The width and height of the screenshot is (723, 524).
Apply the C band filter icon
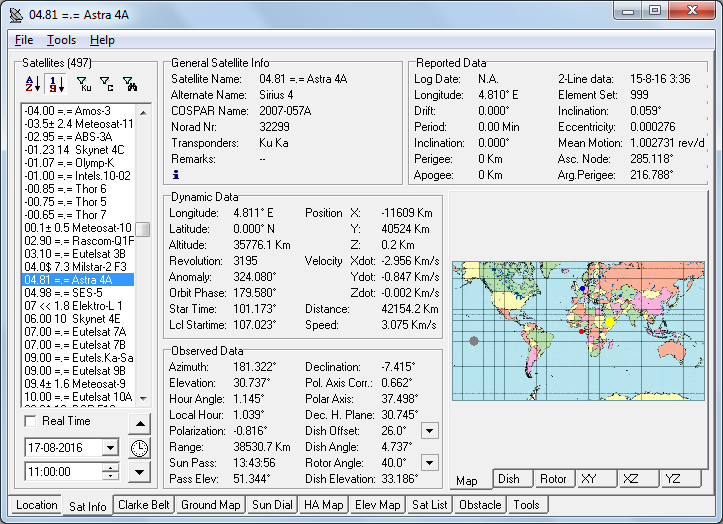coord(107,84)
